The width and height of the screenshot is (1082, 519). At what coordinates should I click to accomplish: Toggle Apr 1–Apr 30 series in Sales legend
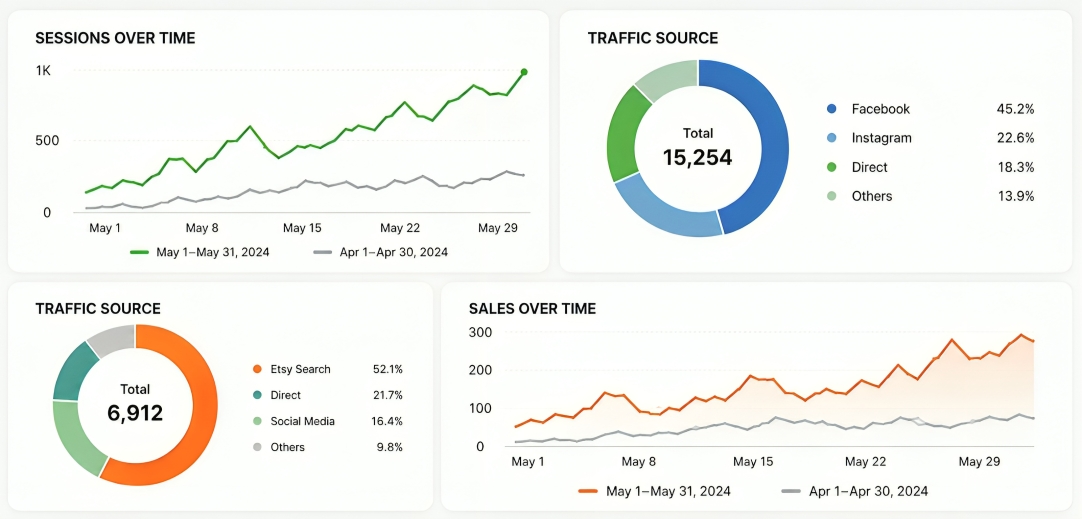pyautogui.click(x=854, y=491)
